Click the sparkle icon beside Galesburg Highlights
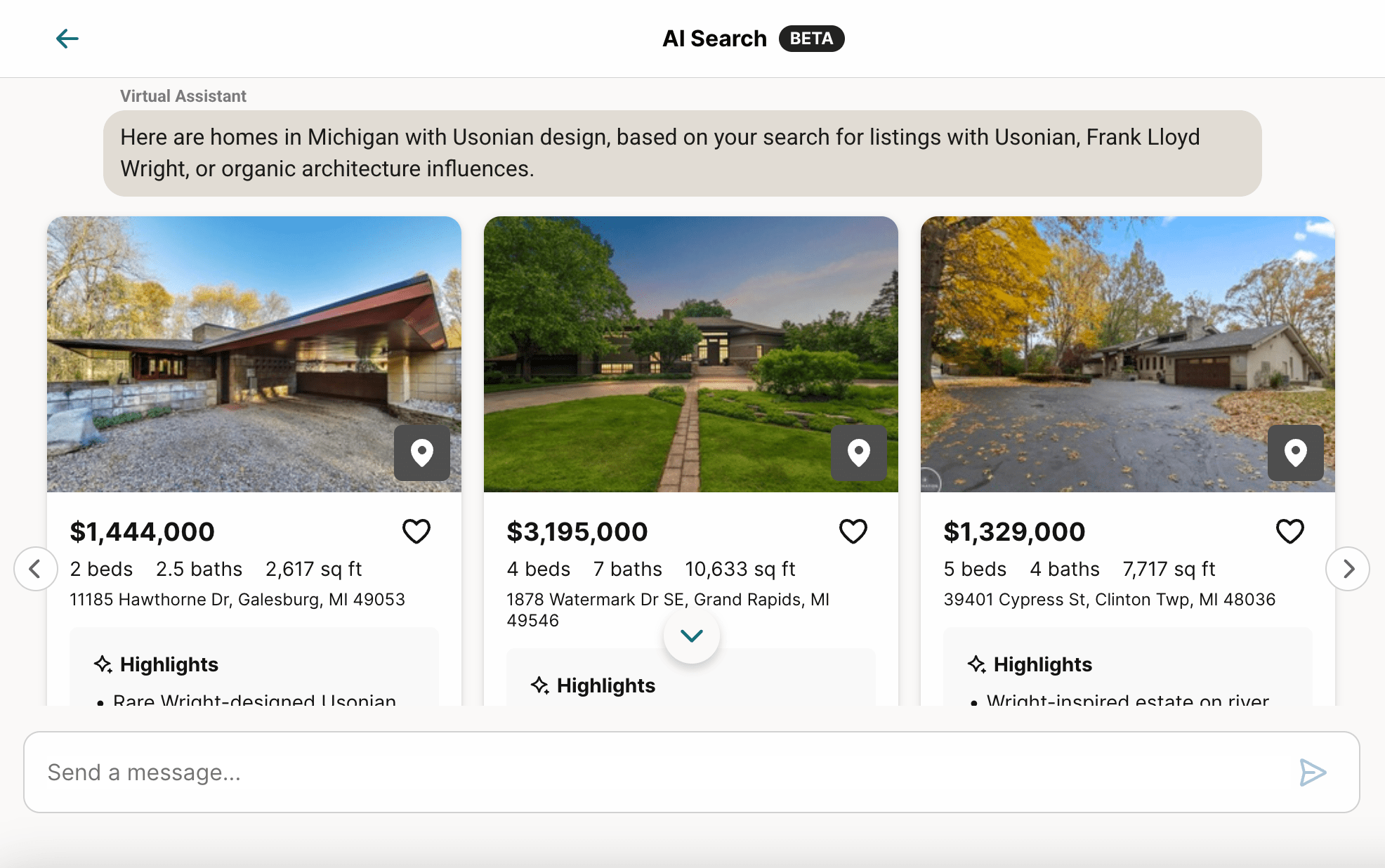 coord(103,663)
